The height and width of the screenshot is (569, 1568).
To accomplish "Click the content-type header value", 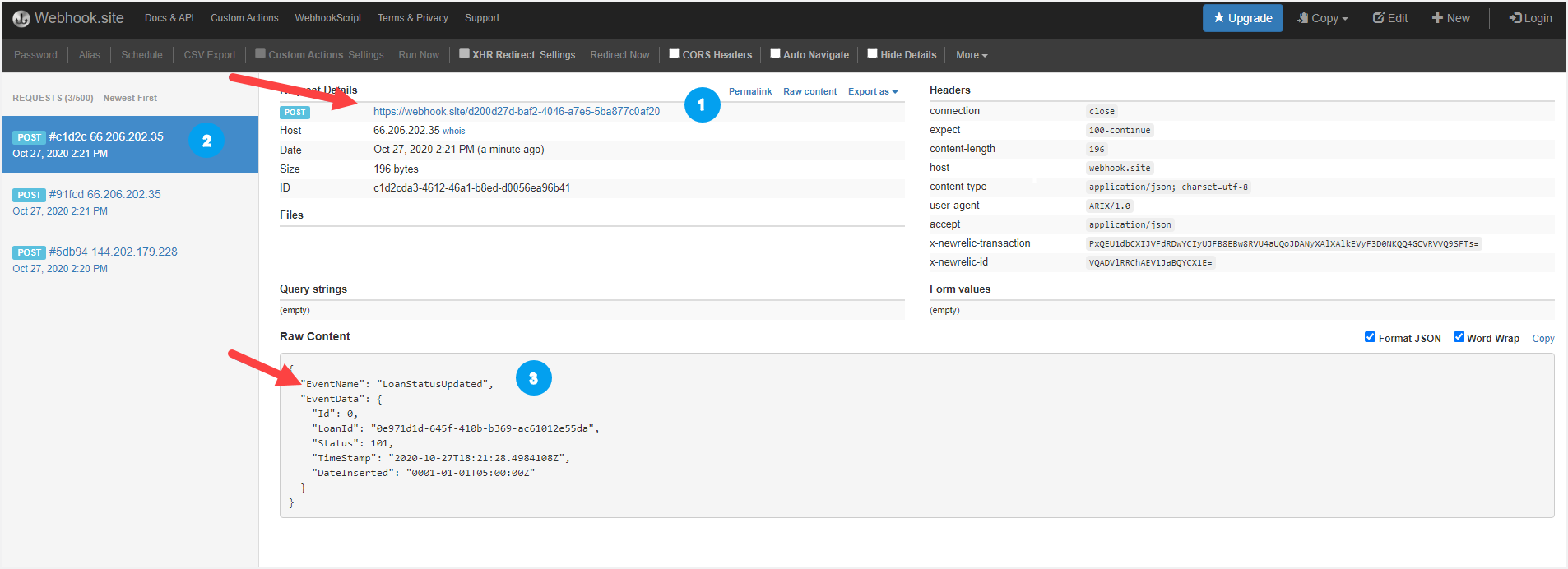I will click(1168, 187).
